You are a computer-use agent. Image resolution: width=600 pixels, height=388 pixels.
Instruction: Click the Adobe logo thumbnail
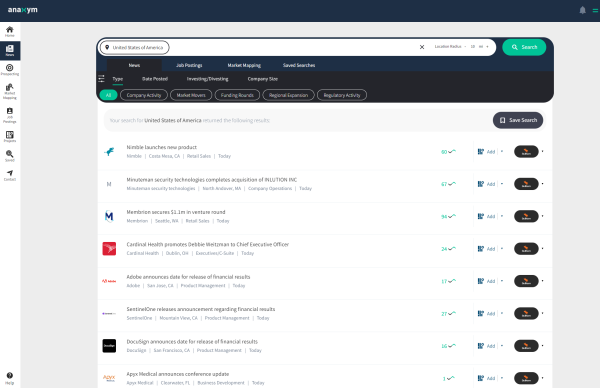(109, 281)
